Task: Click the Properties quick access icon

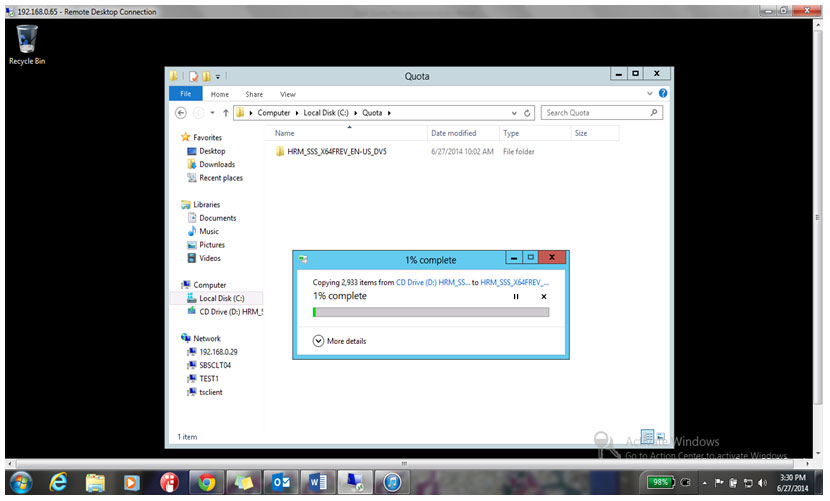Action: [x=194, y=76]
